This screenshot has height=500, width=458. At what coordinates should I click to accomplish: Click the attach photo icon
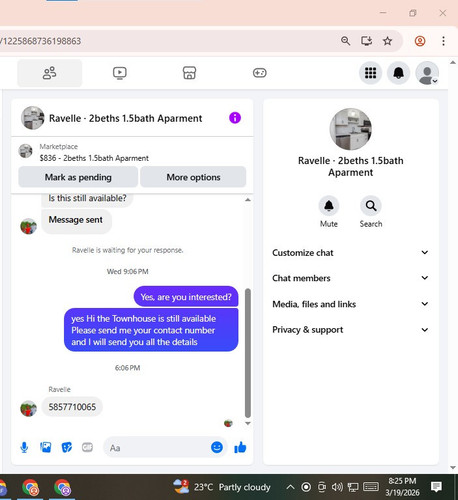(45, 447)
